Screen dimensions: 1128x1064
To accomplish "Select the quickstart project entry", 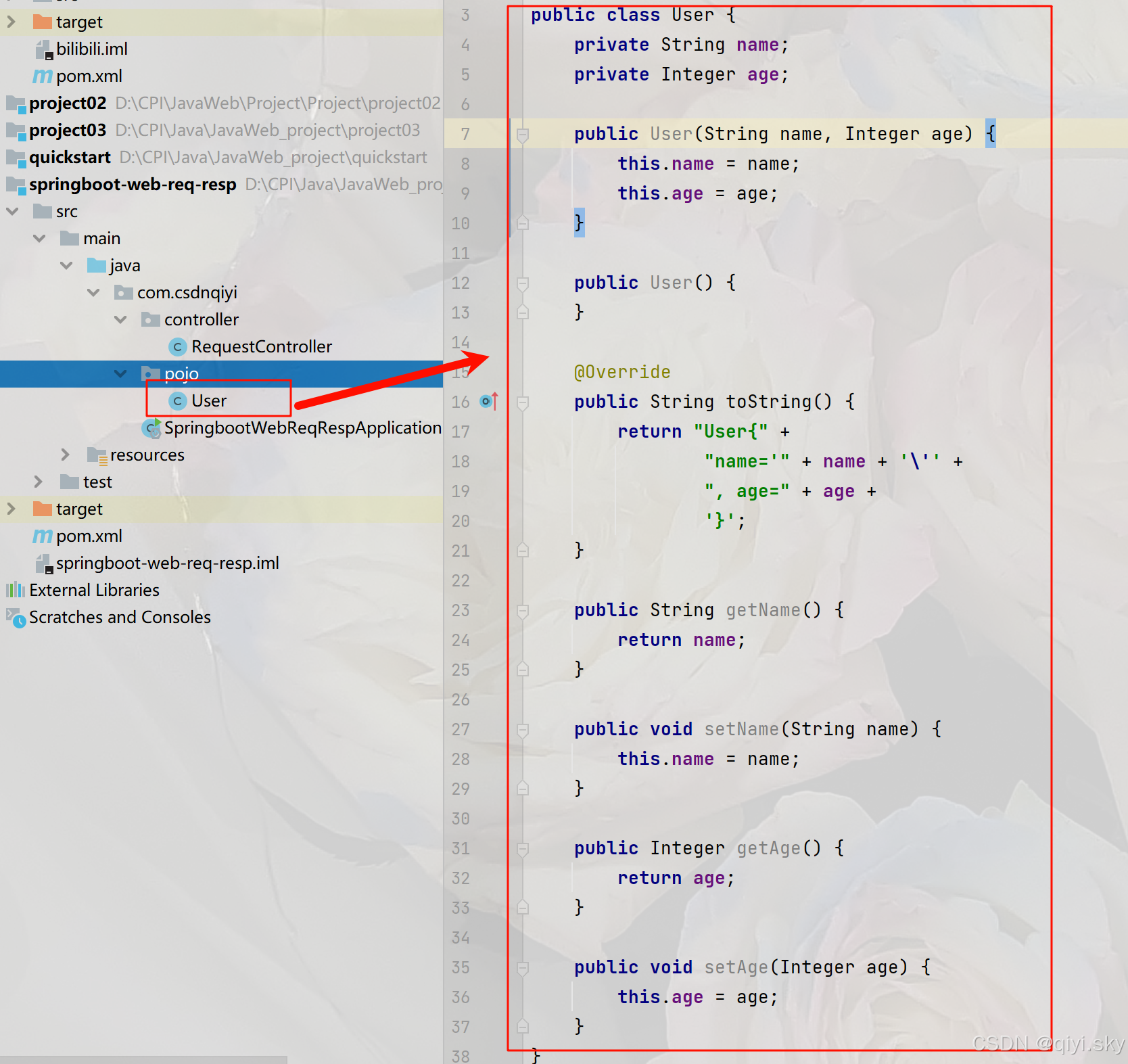I will click(x=70, y=157).
